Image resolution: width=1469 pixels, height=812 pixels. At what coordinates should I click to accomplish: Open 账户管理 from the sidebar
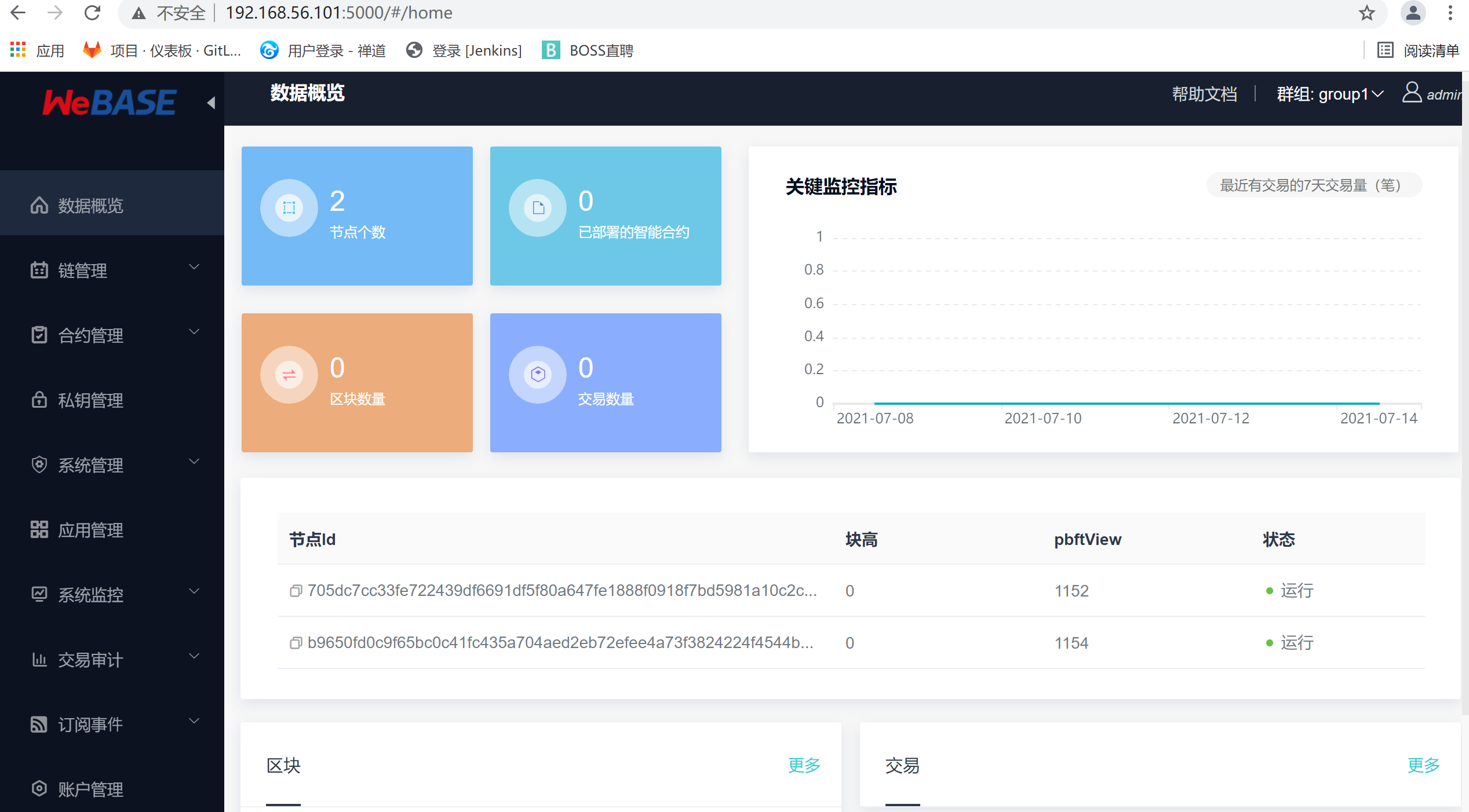[90, 789]
